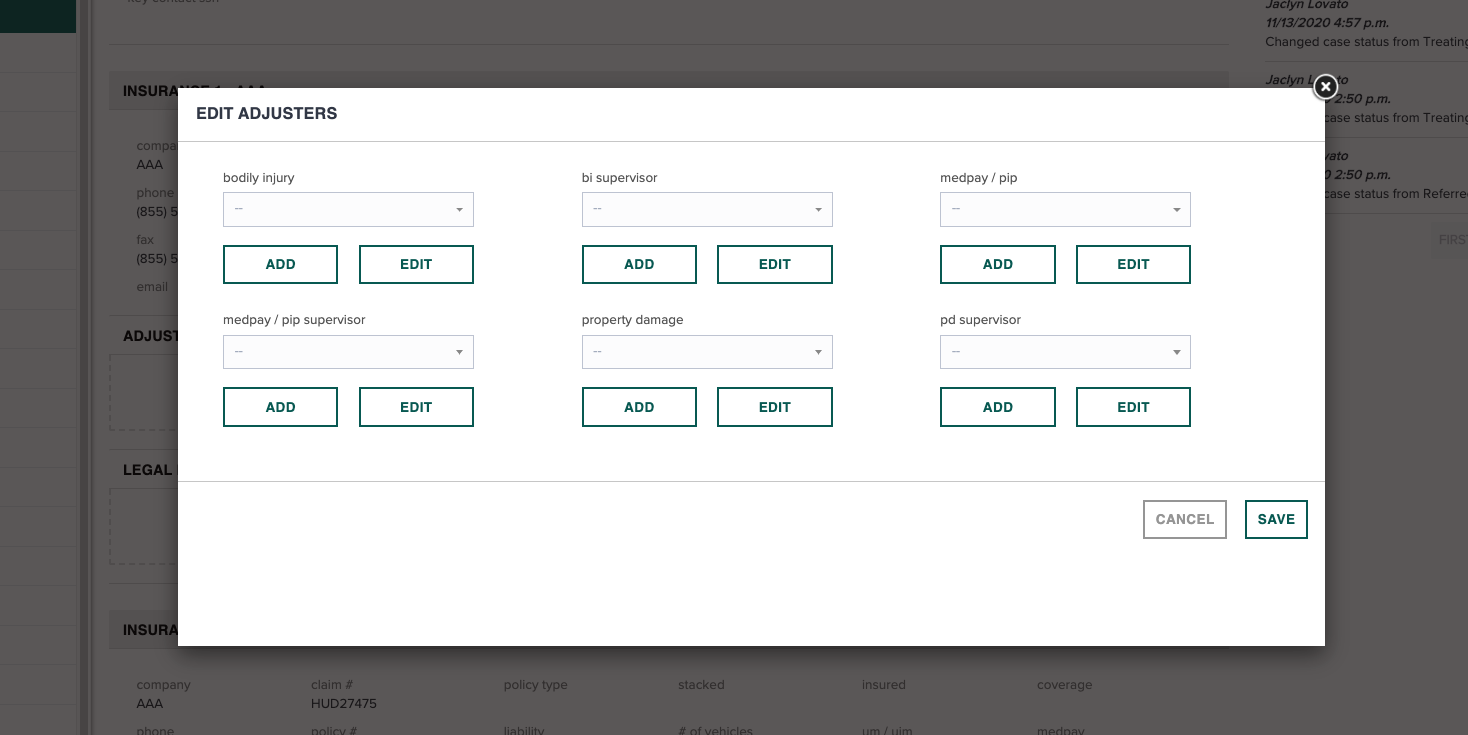Add a bodily injury adjuster

280,264
